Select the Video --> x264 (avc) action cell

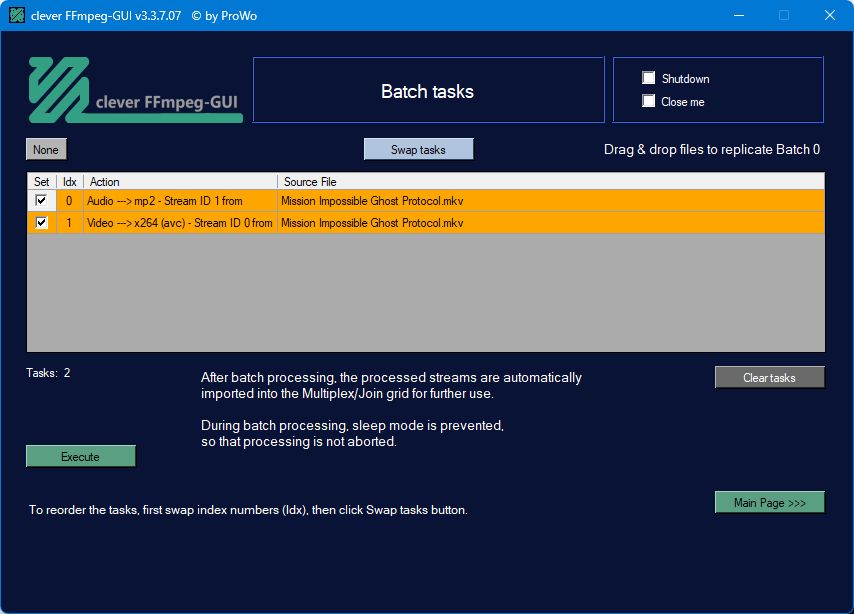pyautogui.click(x=180, y=223)
